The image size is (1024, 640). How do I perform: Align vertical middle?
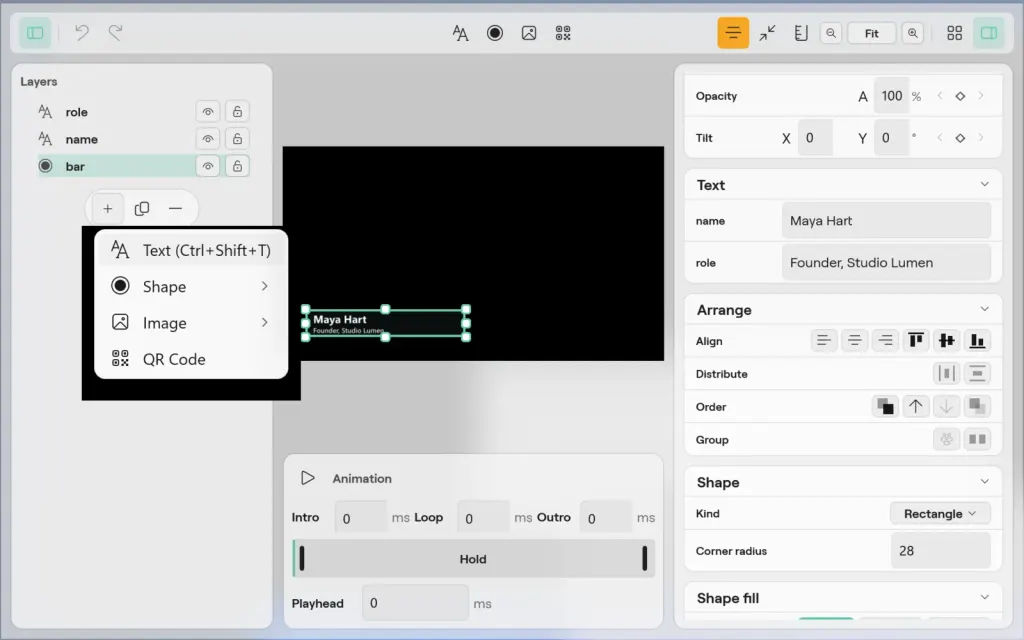point(946,340)
